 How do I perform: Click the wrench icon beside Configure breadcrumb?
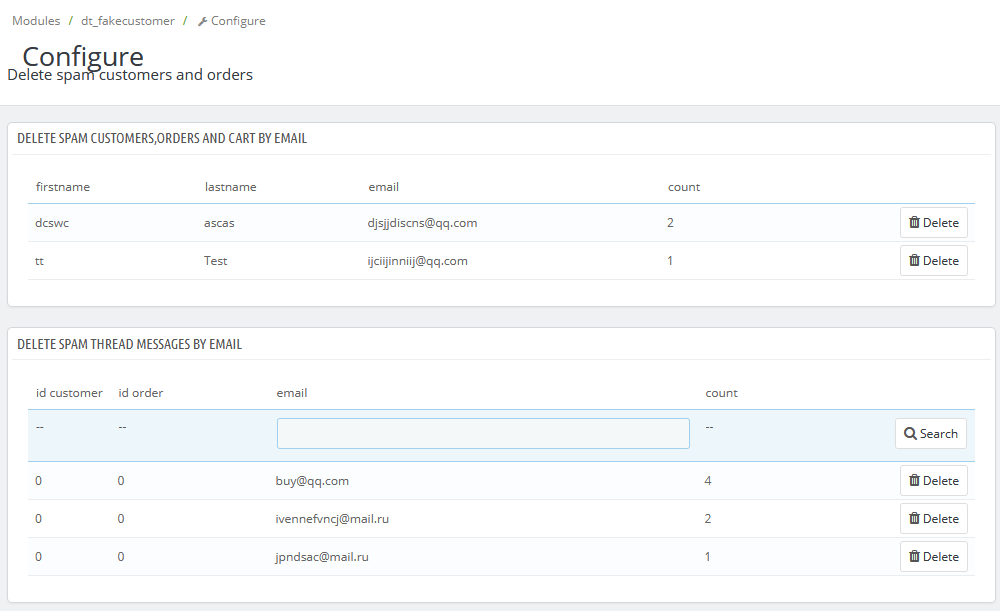click(203, 21)
